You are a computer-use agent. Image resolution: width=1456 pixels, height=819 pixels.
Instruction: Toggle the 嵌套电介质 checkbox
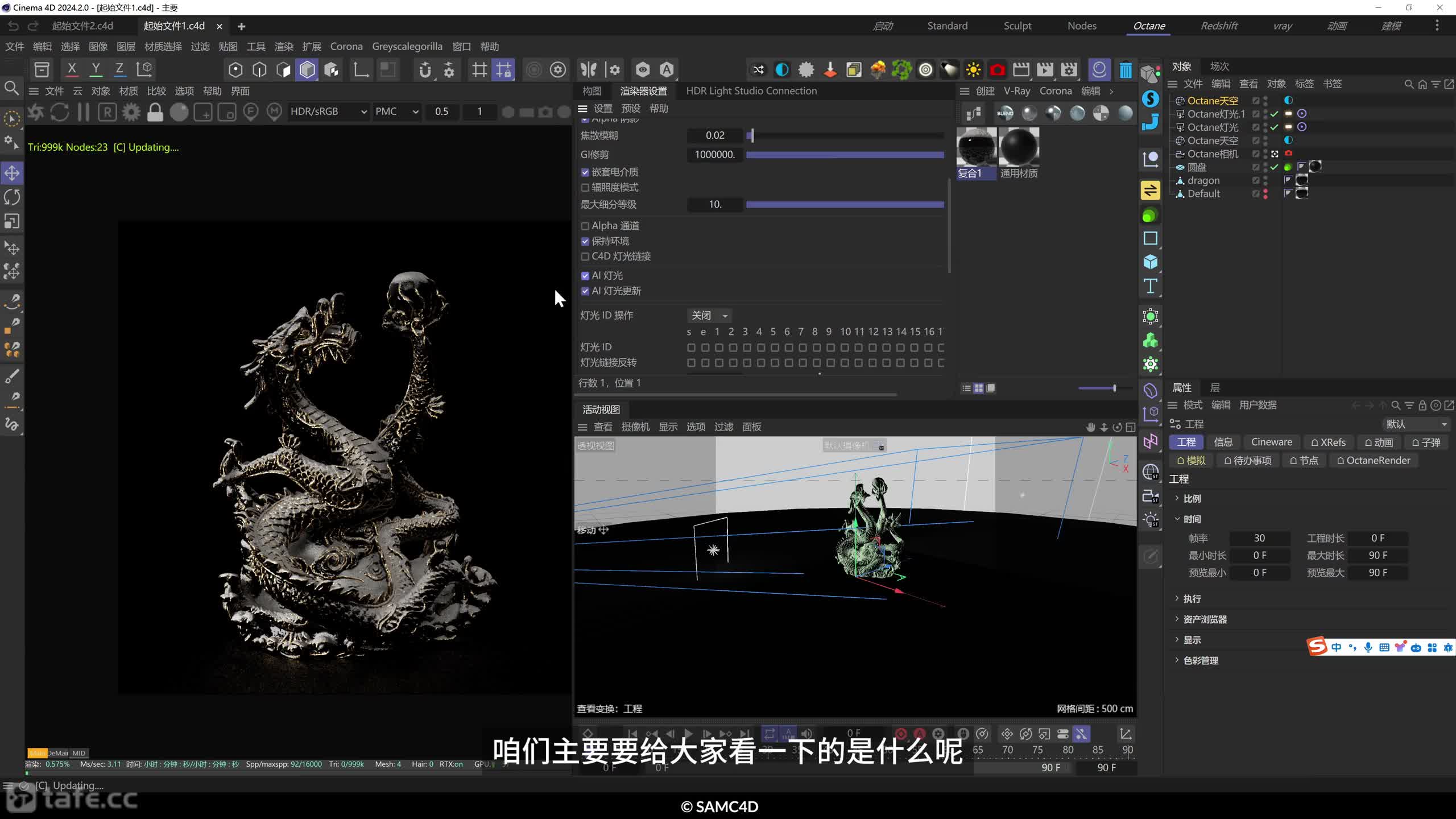(x=585, y=172)
